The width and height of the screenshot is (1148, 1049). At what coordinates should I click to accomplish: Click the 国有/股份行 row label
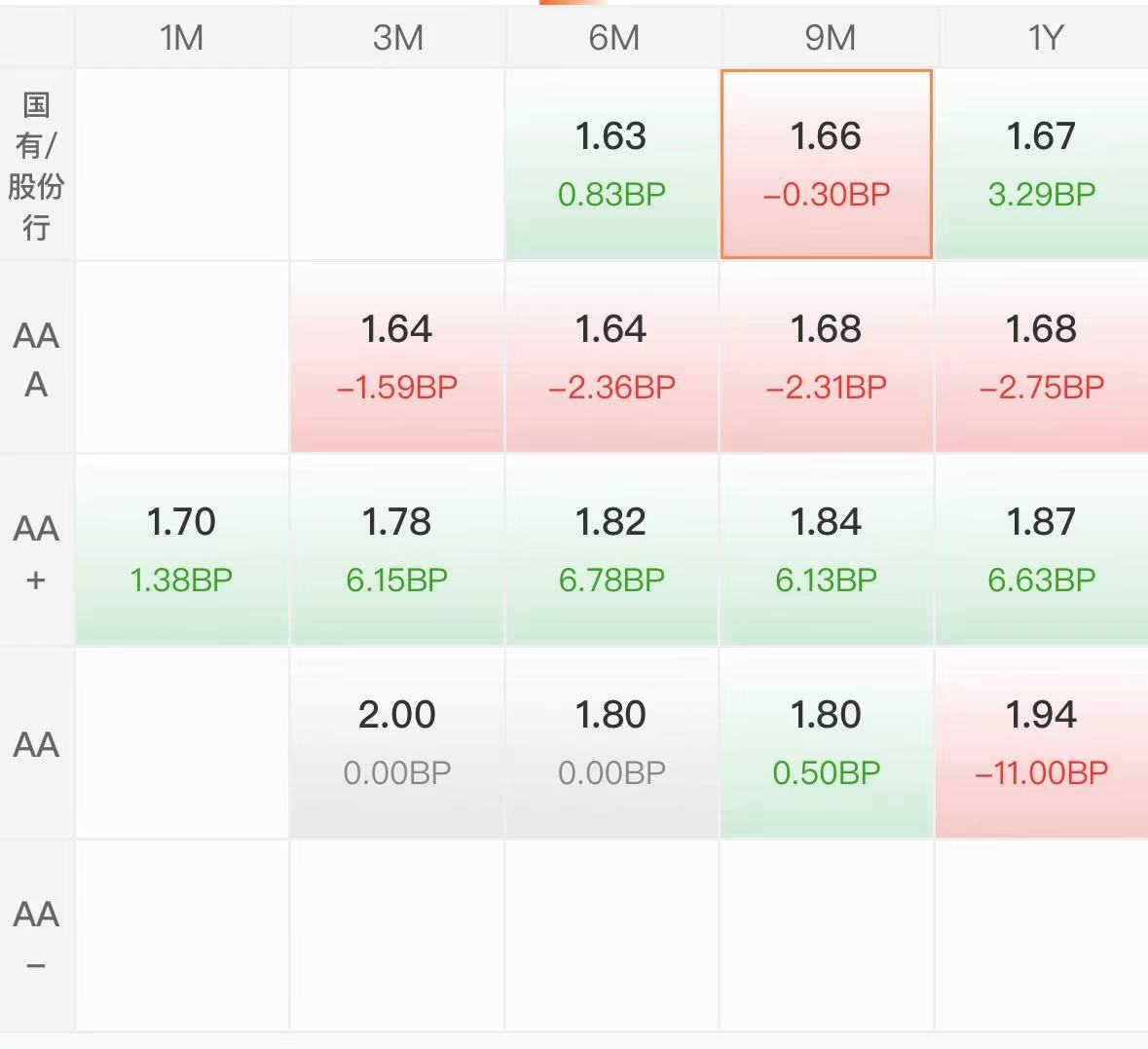click(x=36, y=166)
